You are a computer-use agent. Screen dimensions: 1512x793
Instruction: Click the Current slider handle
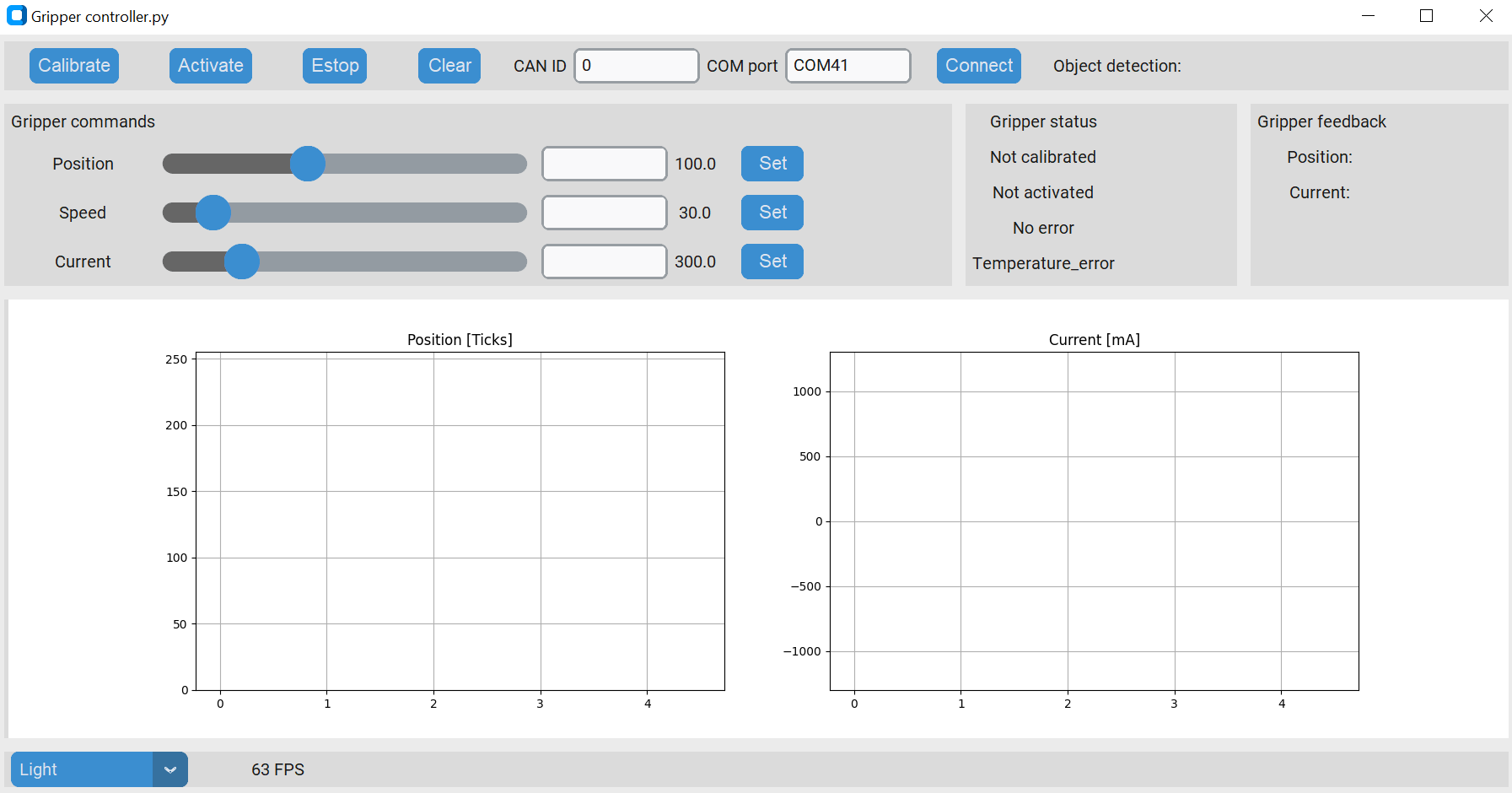tap(242, 262)
